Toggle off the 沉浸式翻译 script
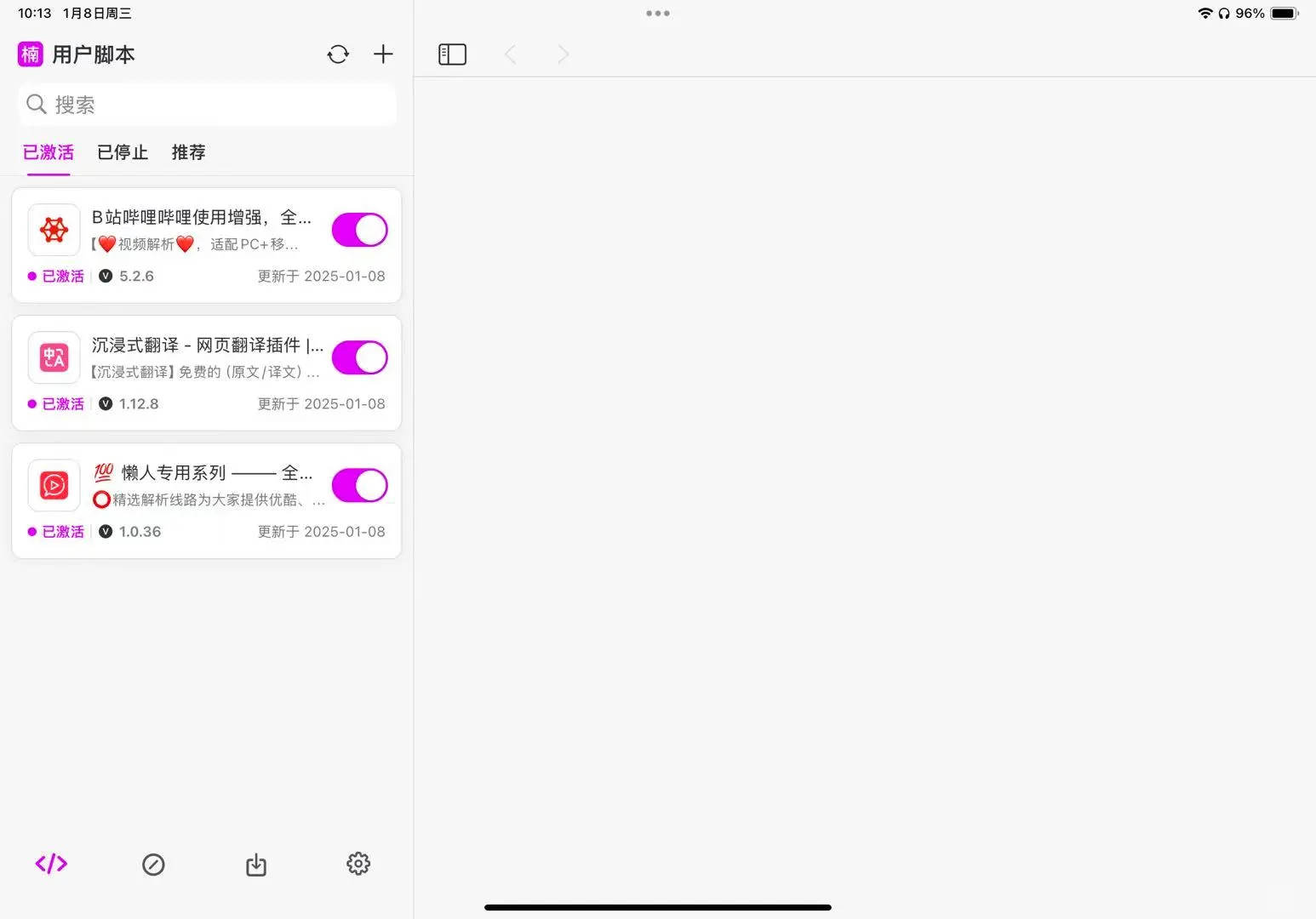The width and height of the screenshot is (1316, 919). pos(359,357)
